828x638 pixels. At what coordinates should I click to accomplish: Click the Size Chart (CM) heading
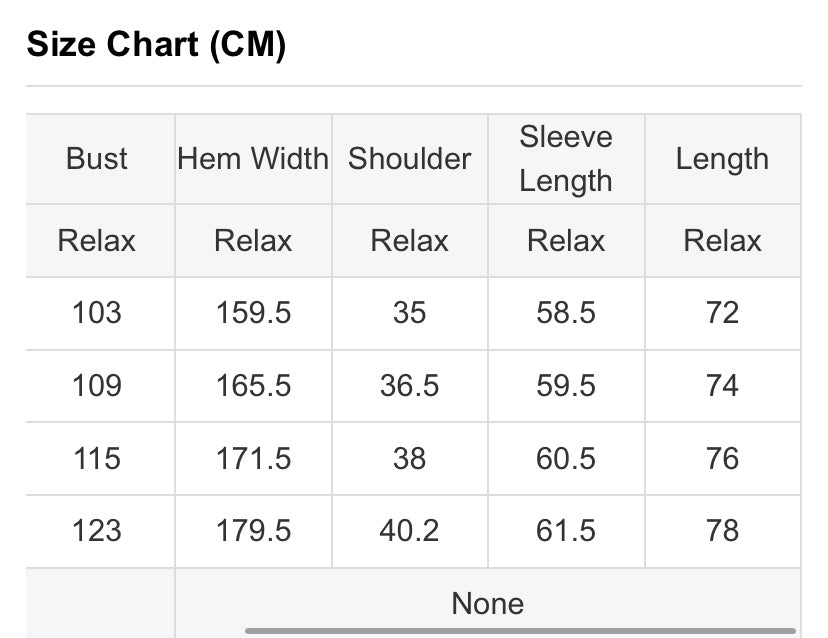[x=156, y=44]
